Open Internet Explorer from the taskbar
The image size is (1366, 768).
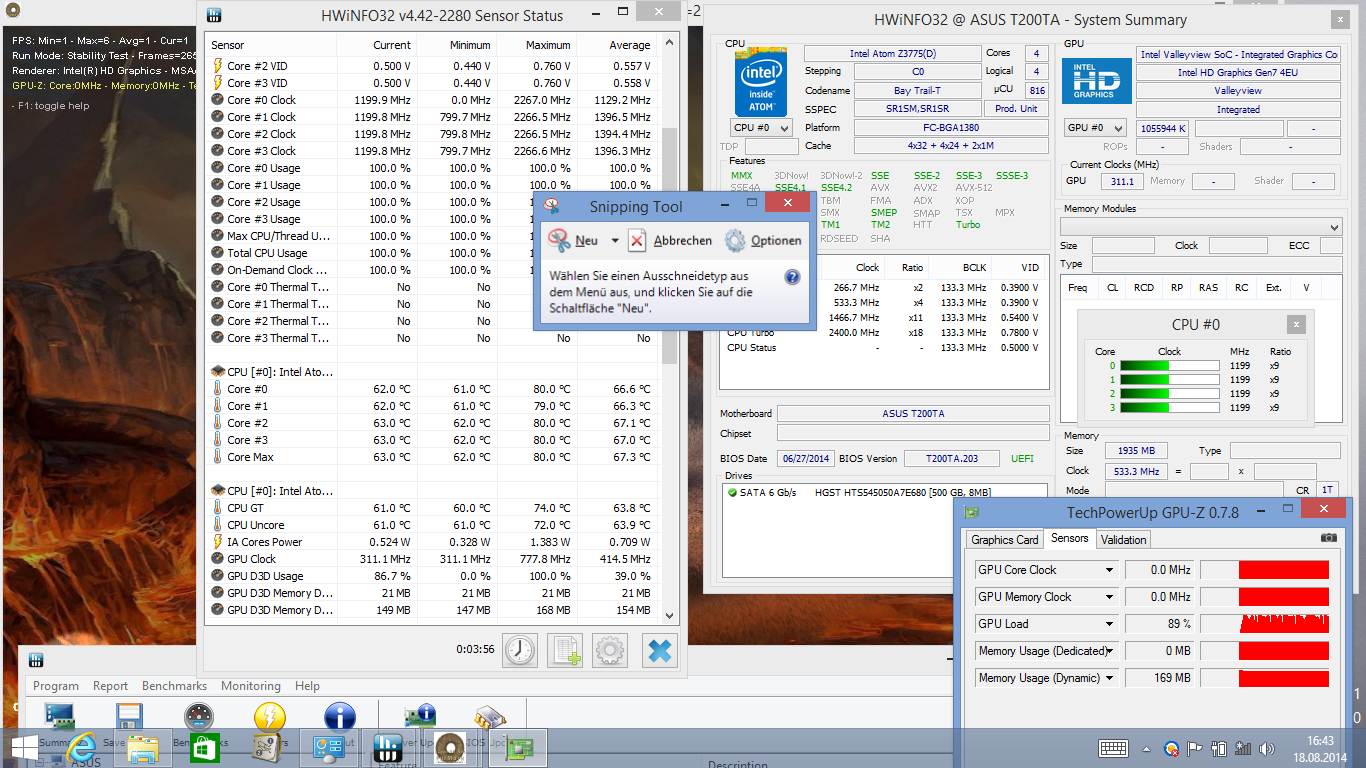(81, 747)
